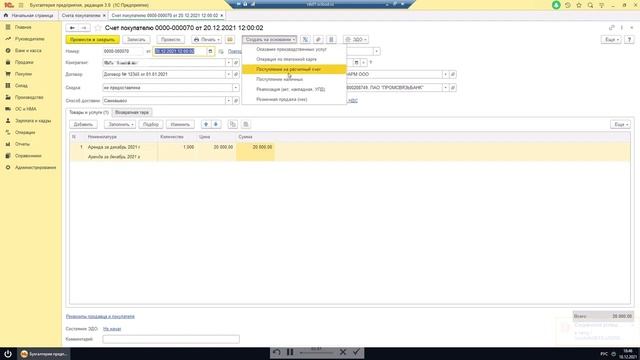Screen dimensions: 640x360
Task: Open the Банк и касса sidebar section
Action: point(28,51)
